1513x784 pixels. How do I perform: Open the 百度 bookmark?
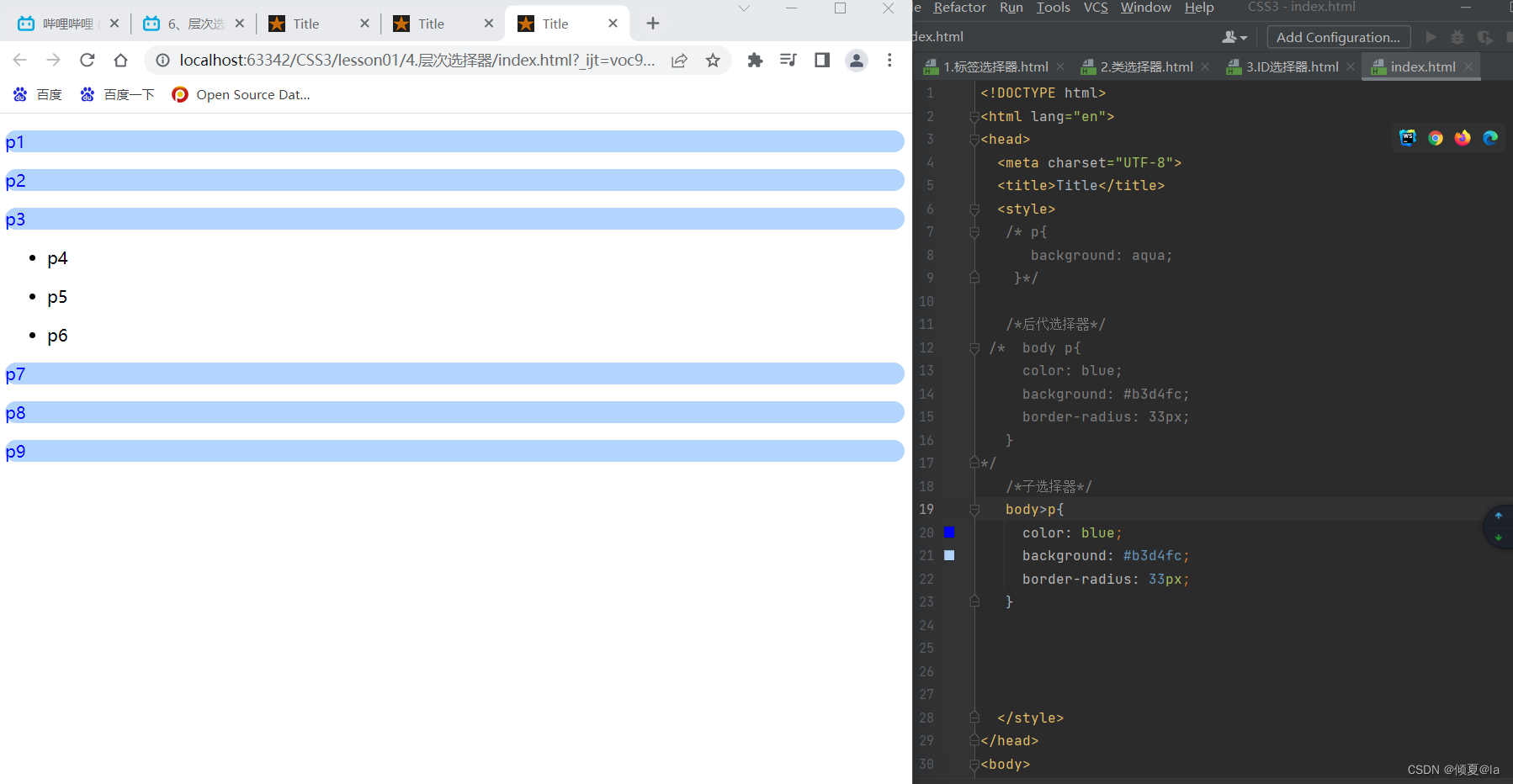(x=38, y=94)
